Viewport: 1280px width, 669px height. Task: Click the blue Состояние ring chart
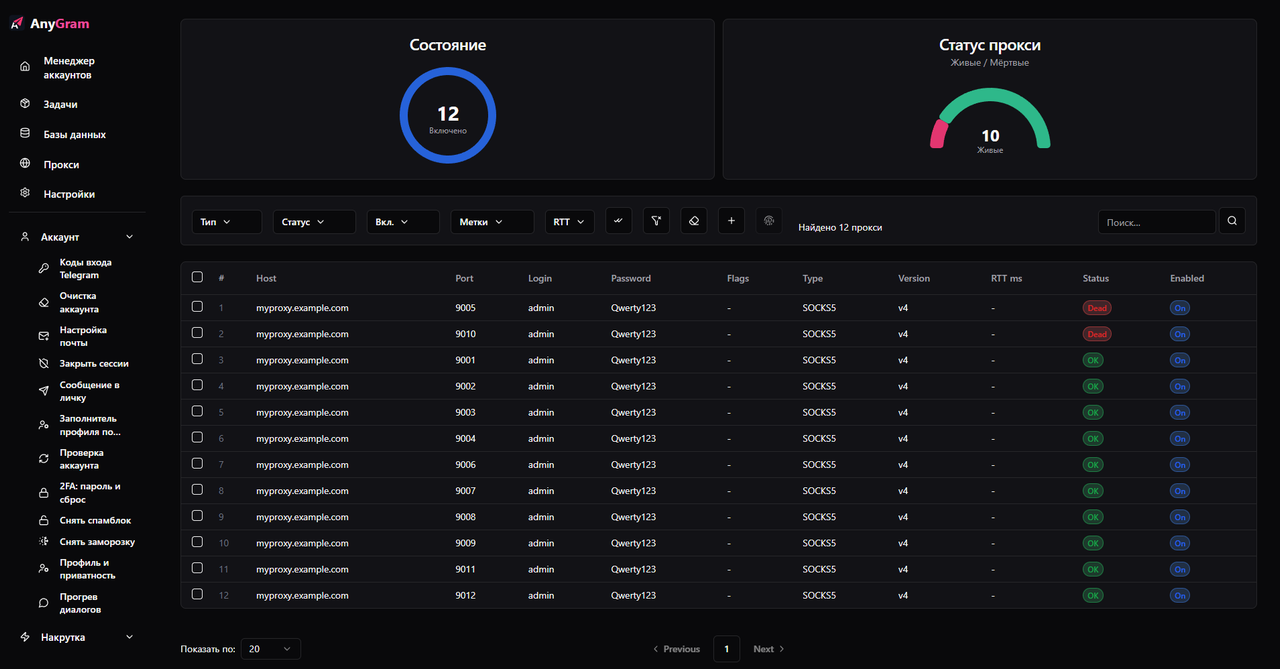[x=448, y=116]
